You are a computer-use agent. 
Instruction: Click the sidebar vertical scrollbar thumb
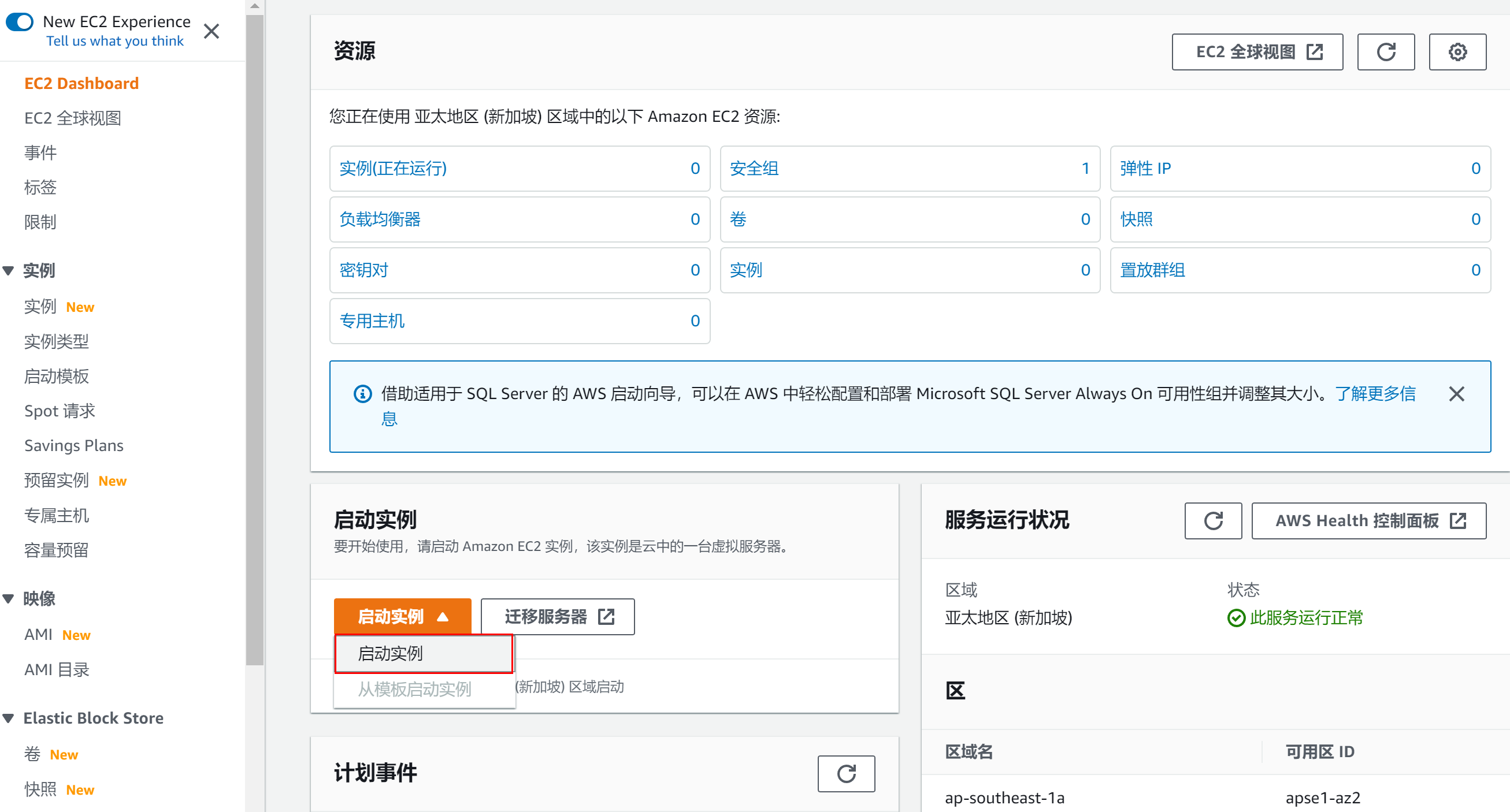click(x=254, y=340)
